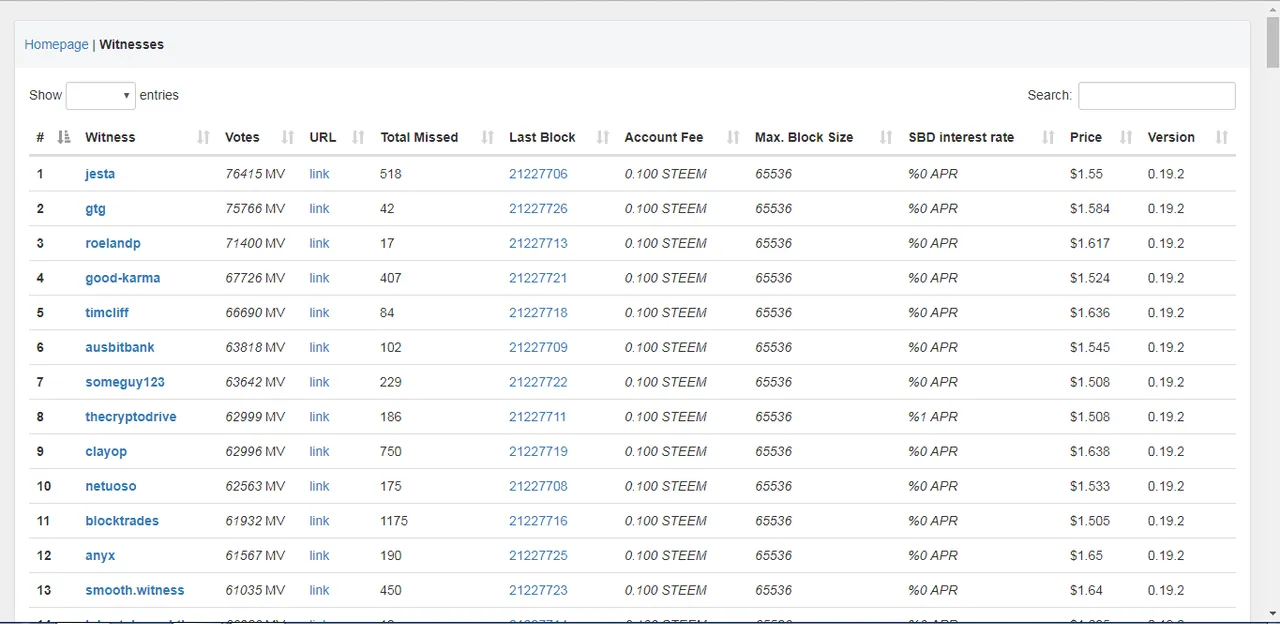Open last block 21227726

pyautogui.click(x=538, y=209)
